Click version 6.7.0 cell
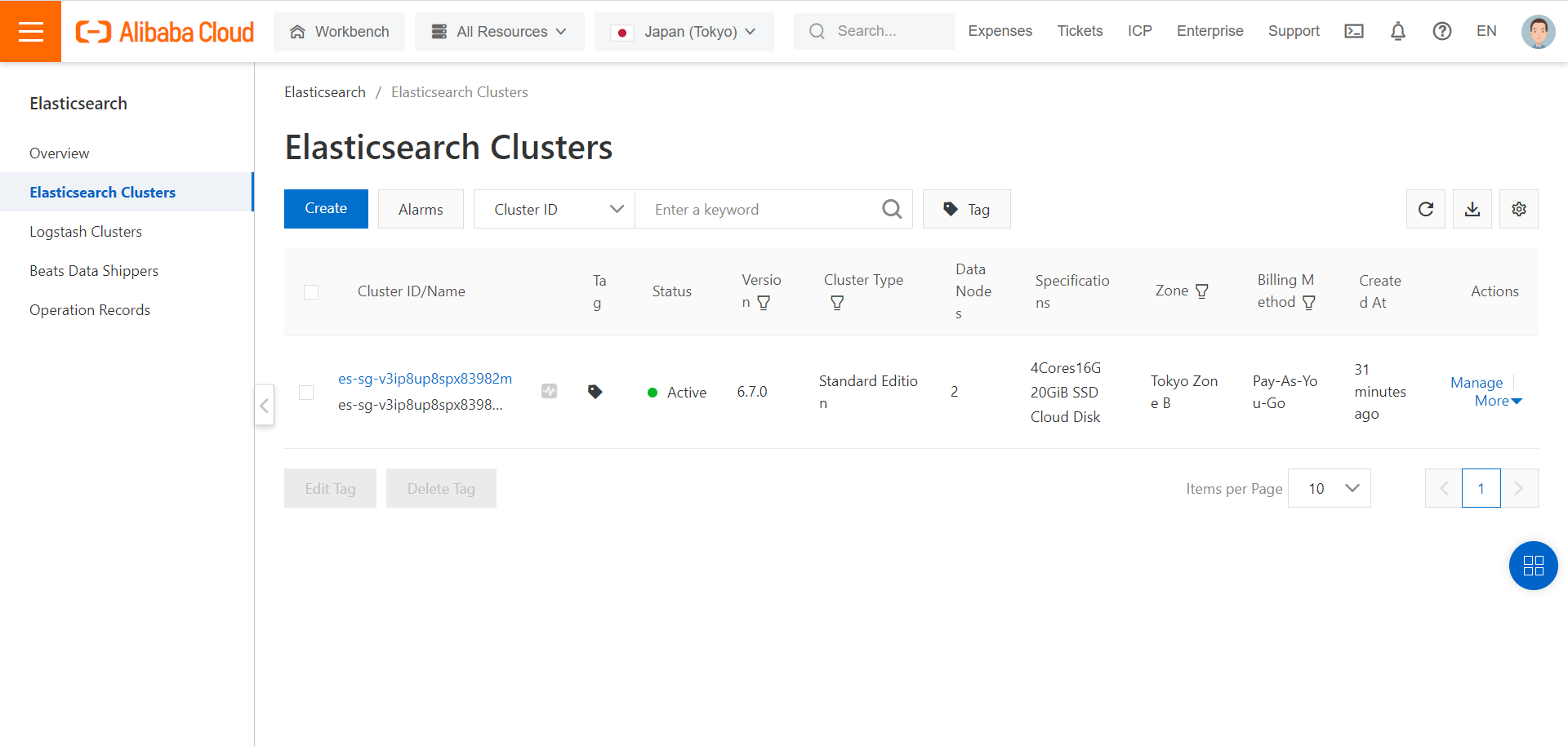The image size is (1568, 746). tap(752, 392)
